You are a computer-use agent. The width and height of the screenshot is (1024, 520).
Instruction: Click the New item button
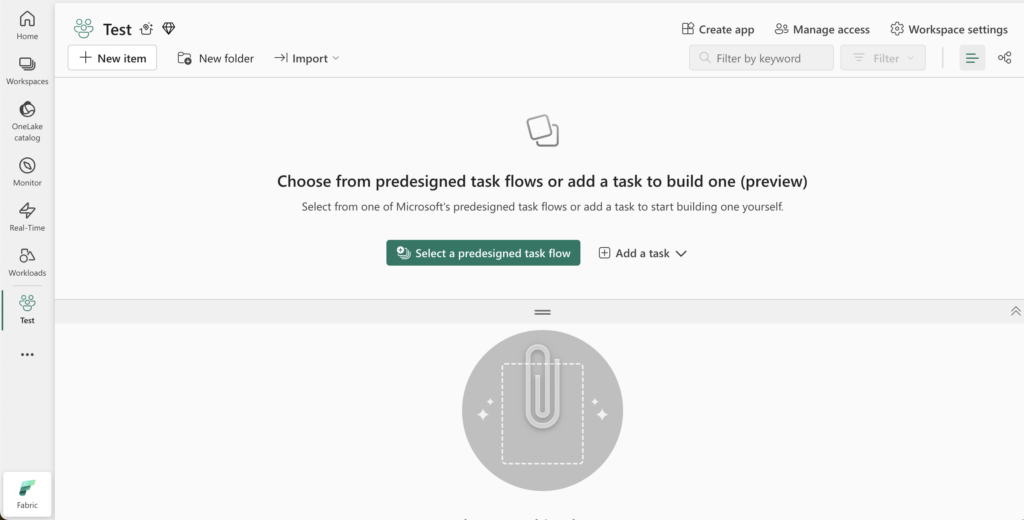click(112, 58)
